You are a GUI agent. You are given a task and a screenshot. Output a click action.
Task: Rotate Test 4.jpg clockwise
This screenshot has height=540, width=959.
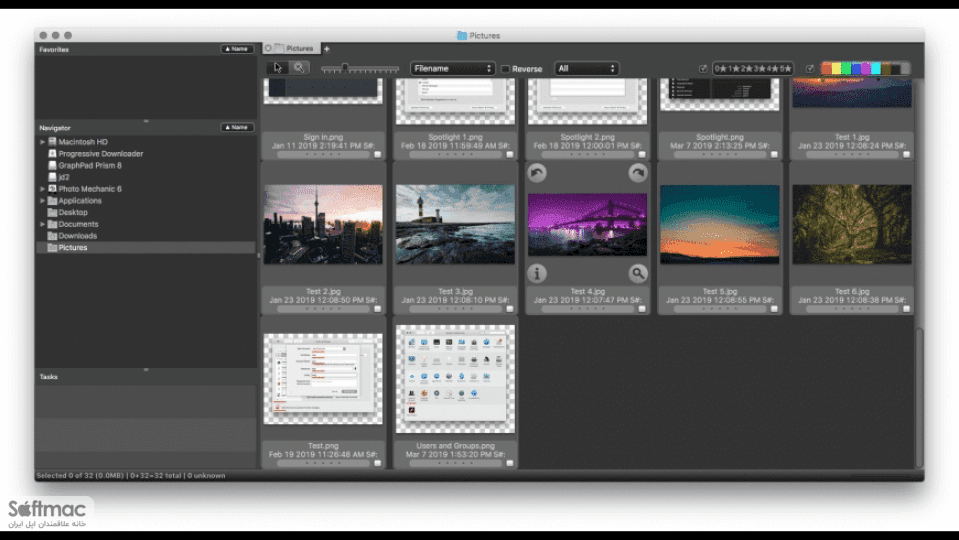[637, 173]
